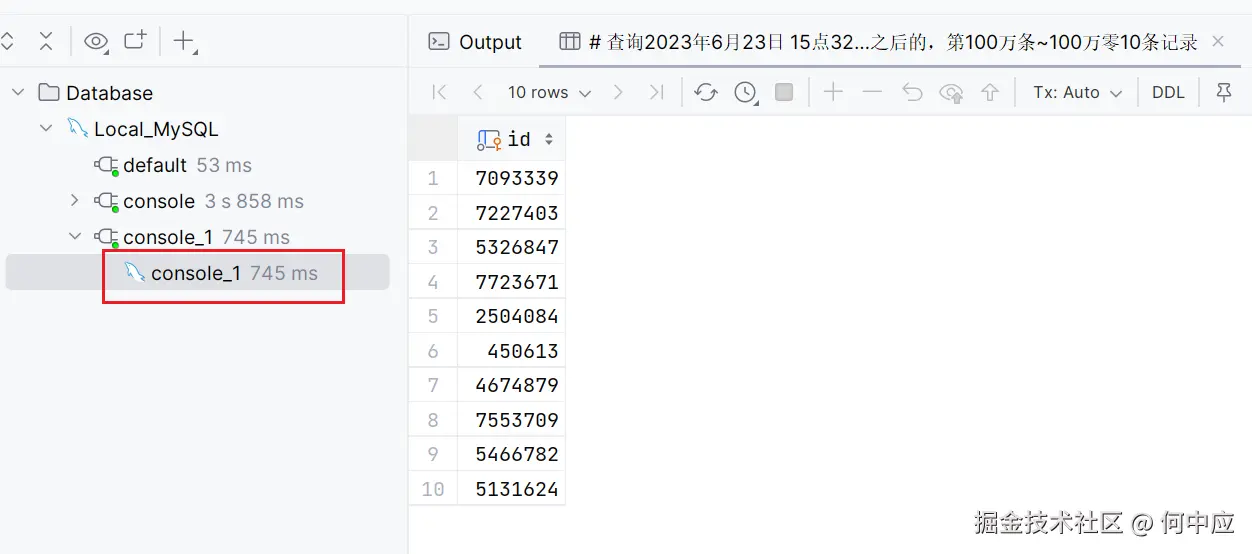Expand the console 3 s 858 ms session

click(74, 201)
